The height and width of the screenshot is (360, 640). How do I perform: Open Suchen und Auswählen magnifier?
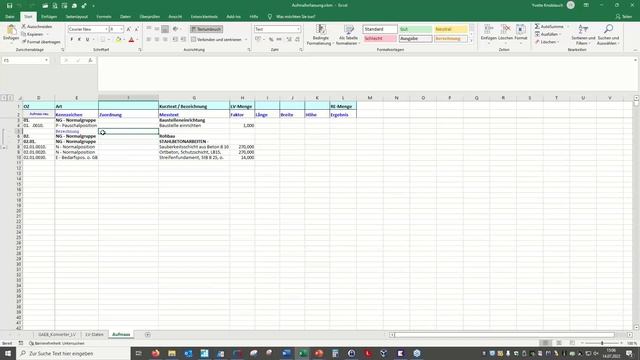point(608,35)
